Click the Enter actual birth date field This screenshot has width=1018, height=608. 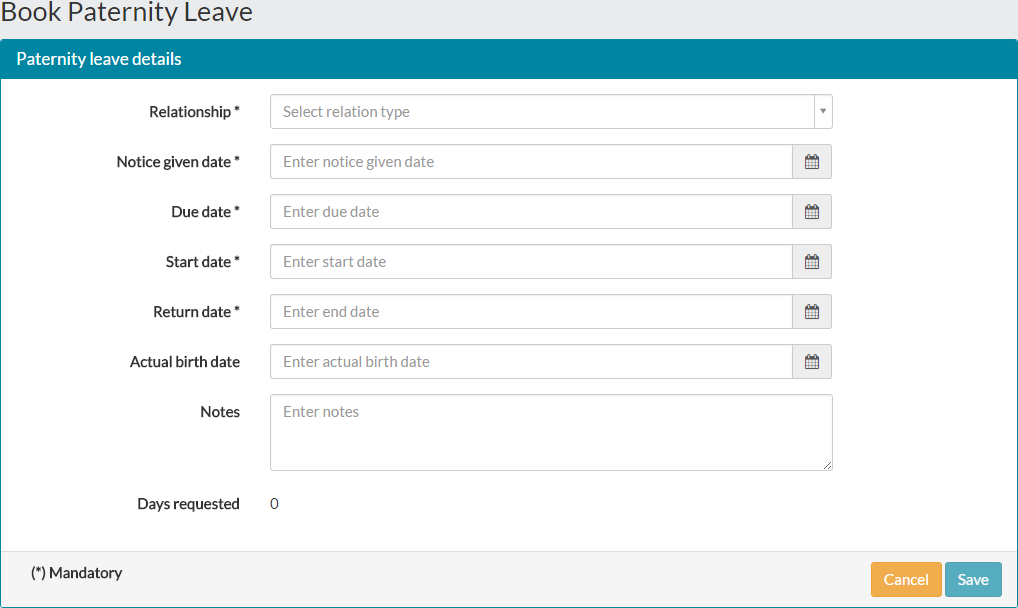(x=531, y=362)
